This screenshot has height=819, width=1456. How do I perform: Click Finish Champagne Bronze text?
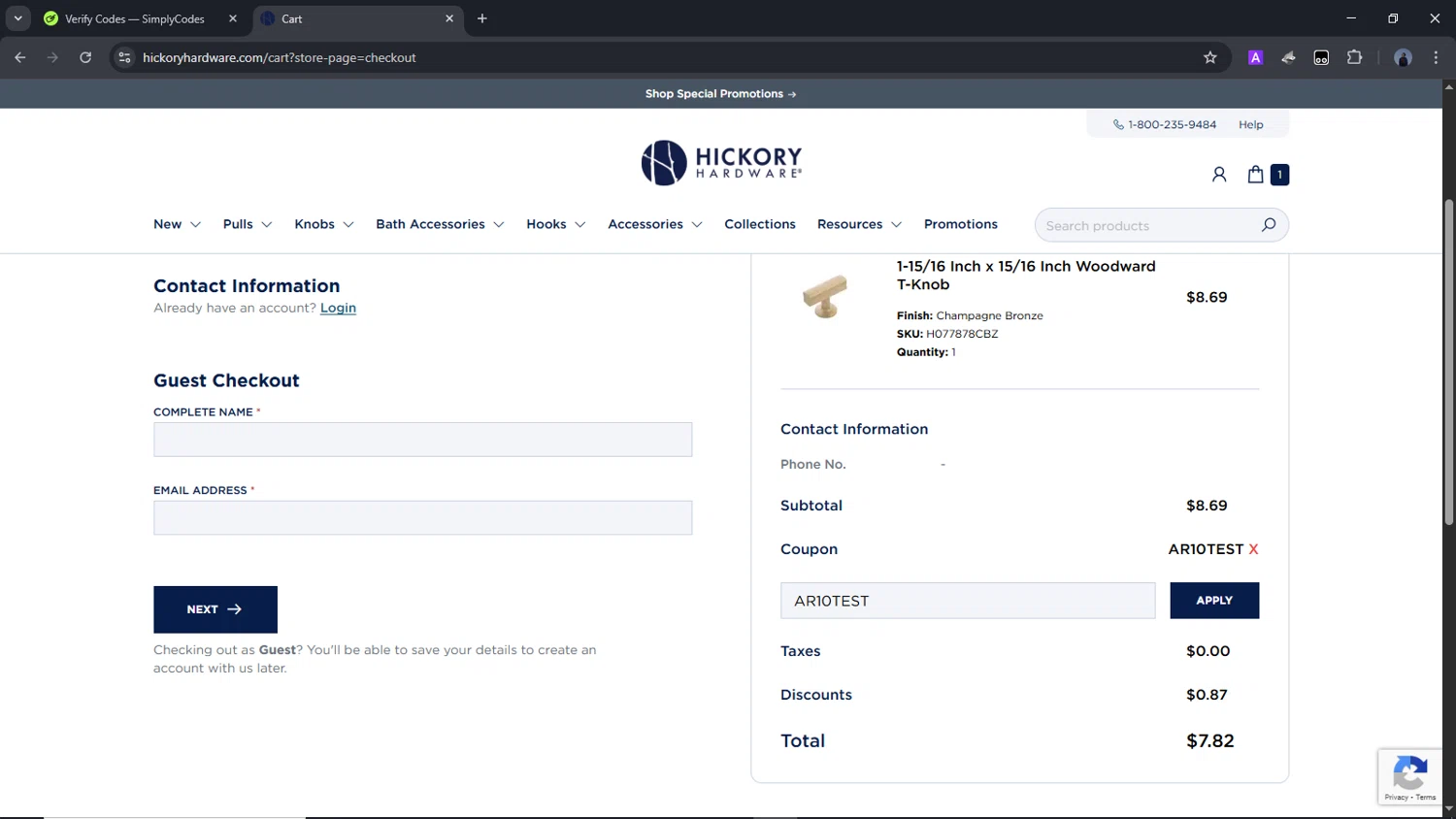[x=970, y=315]
